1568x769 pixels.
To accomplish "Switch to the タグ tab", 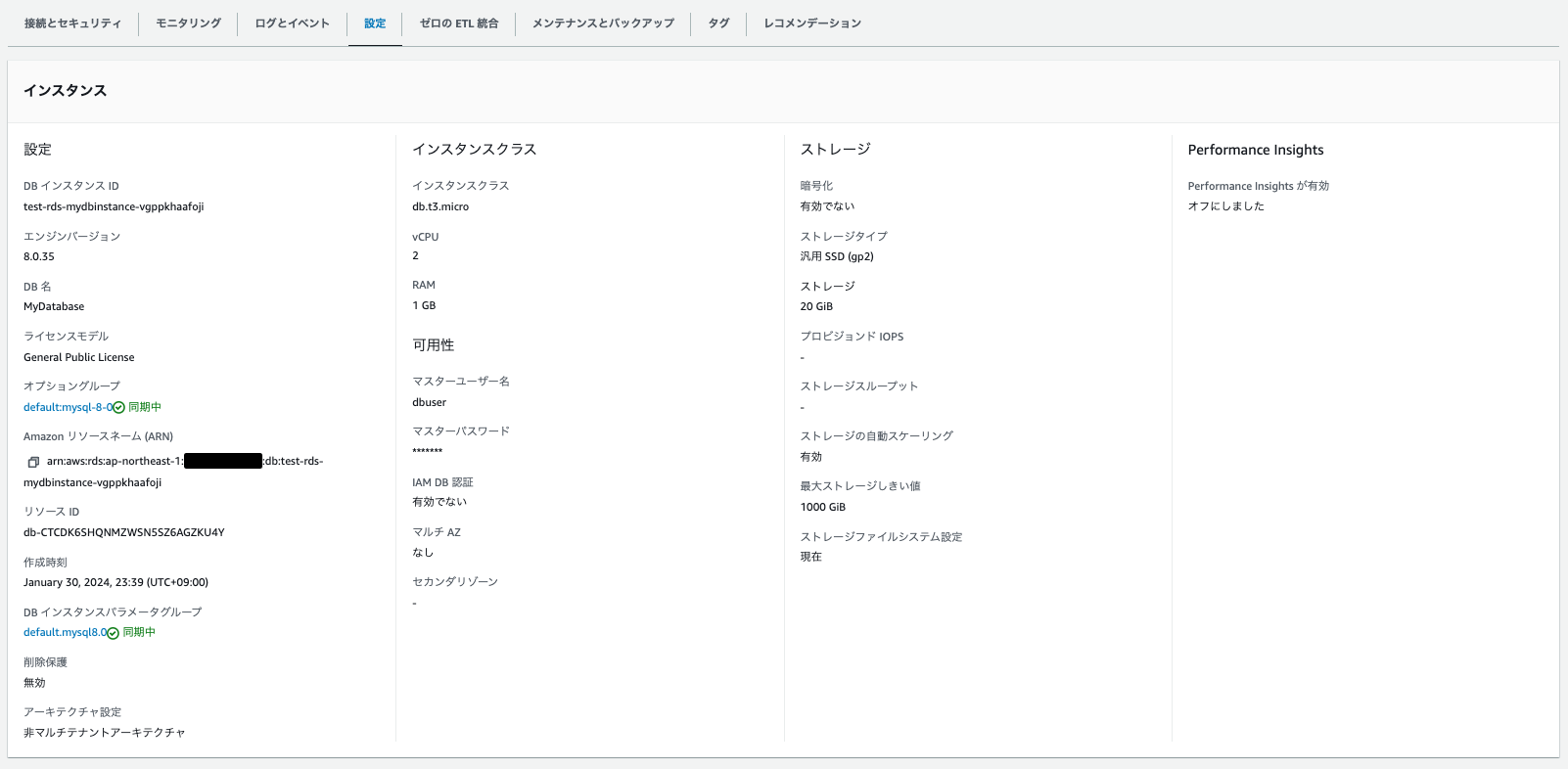I will 718,23.
